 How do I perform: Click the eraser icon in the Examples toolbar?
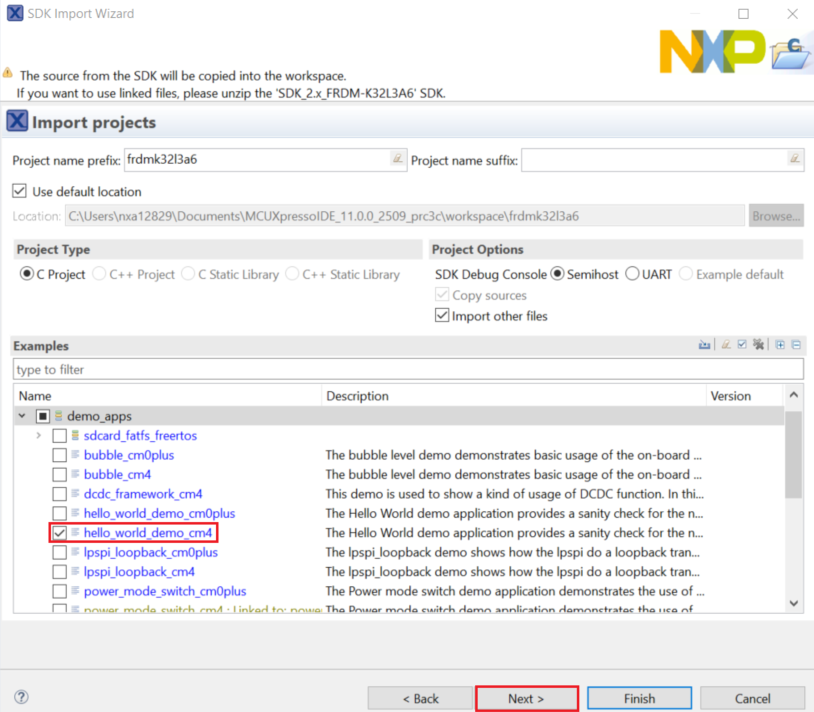[726, 345]
